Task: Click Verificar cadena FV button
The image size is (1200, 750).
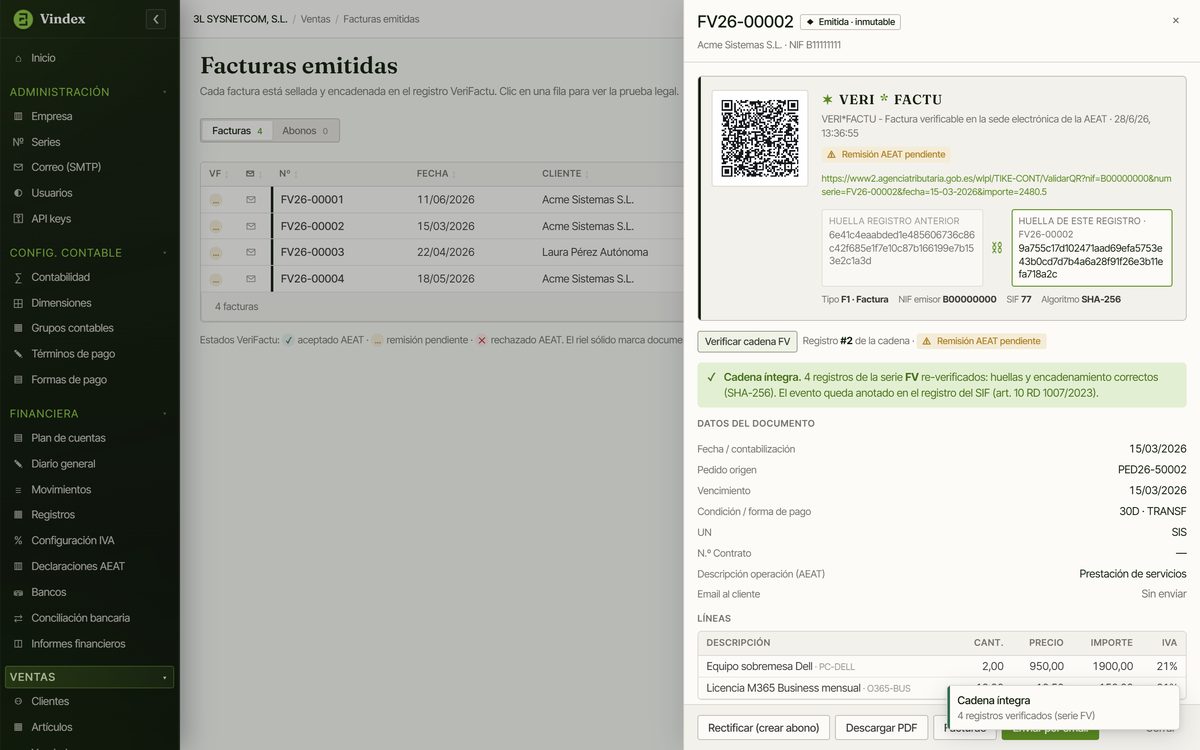Action: click(747, 341)
